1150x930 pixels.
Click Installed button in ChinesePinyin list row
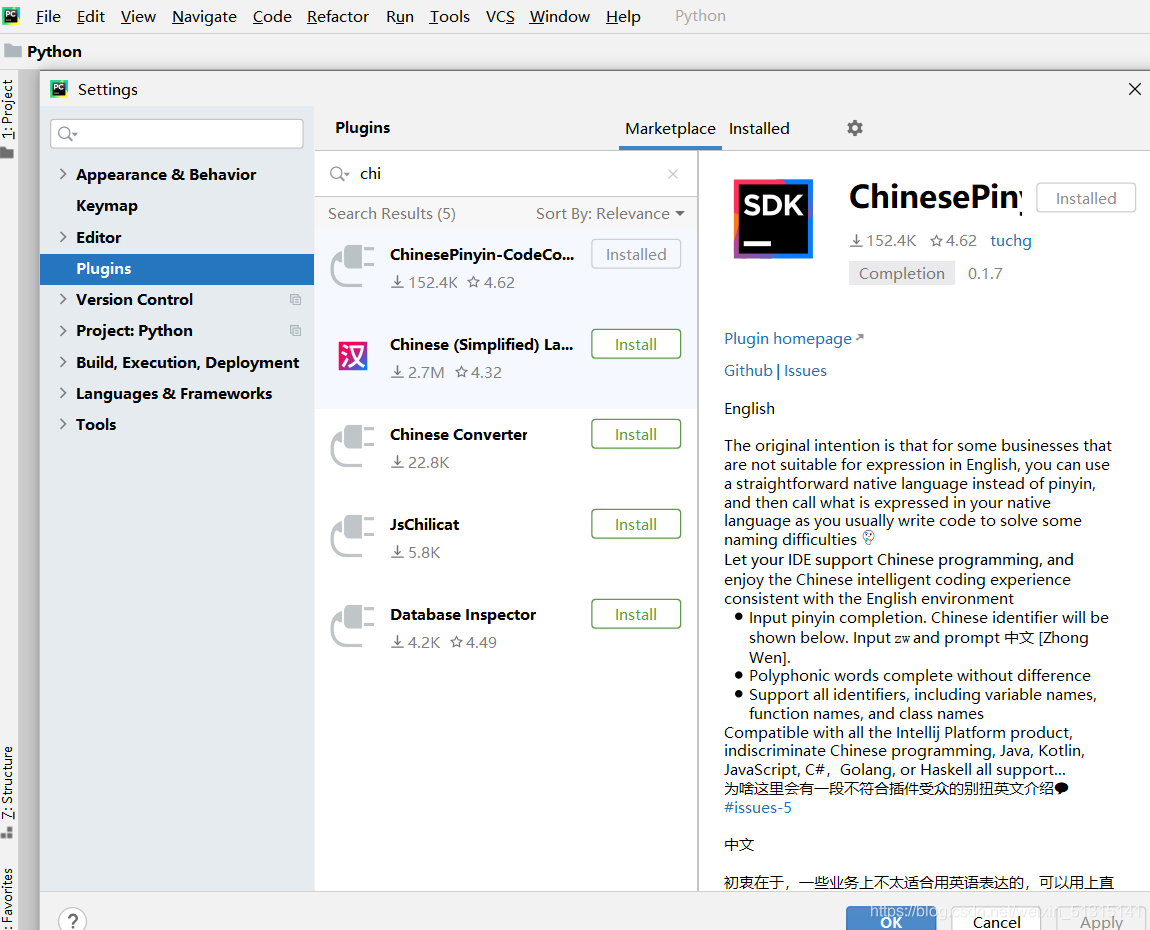636,254
